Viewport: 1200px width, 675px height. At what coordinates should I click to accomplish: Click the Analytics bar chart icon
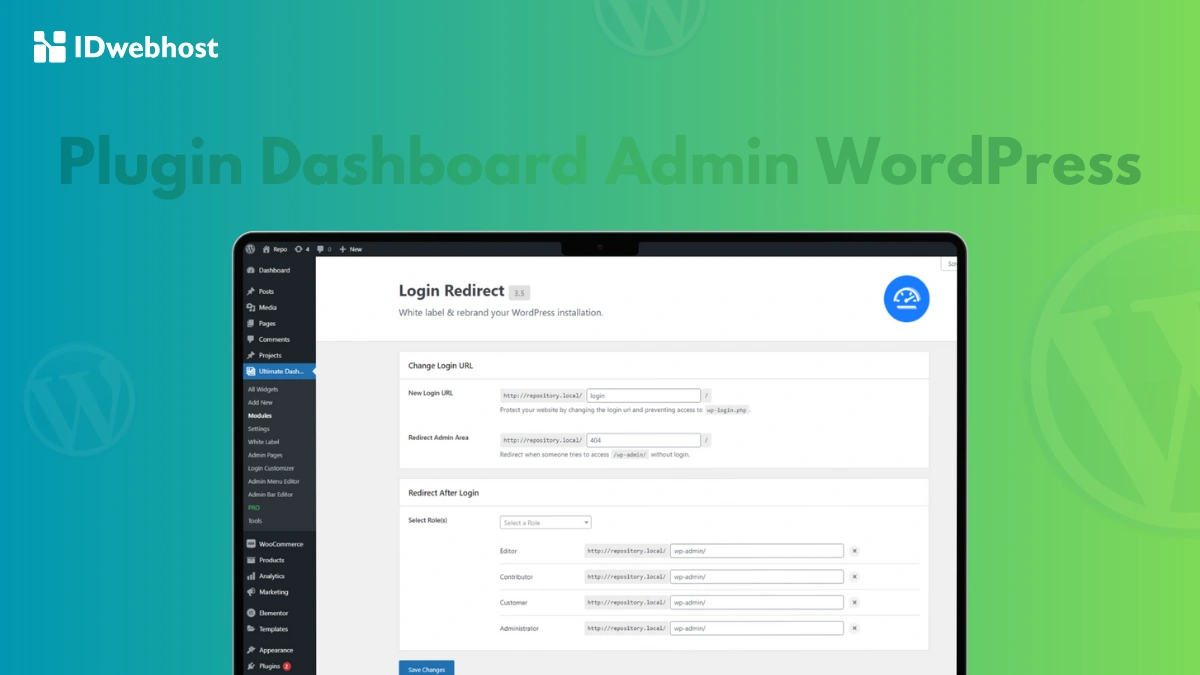click(x=251, y=576)
